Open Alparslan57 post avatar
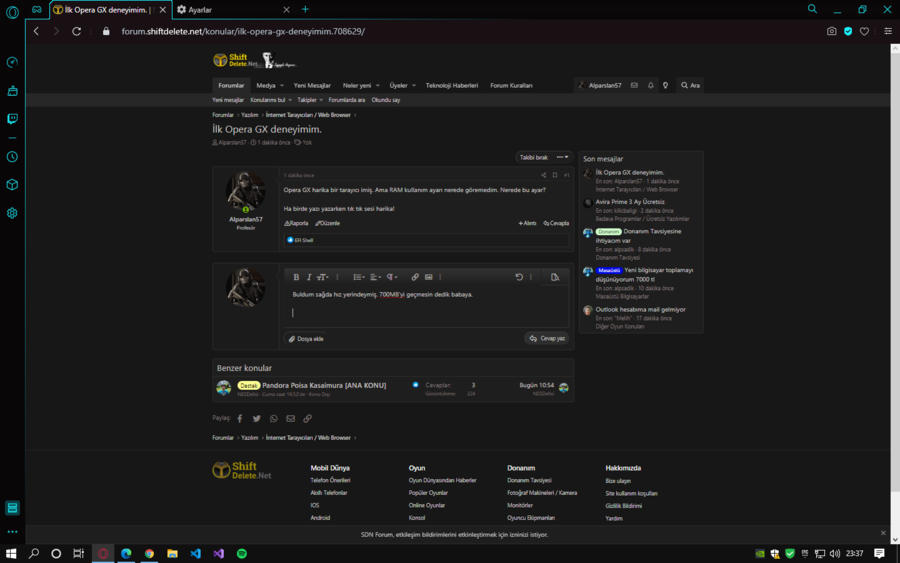 click(x=246, y=191)
